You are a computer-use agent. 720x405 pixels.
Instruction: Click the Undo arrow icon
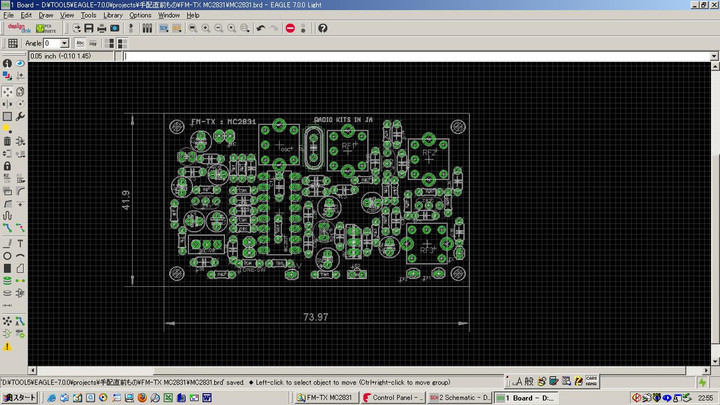pos(261,28)
